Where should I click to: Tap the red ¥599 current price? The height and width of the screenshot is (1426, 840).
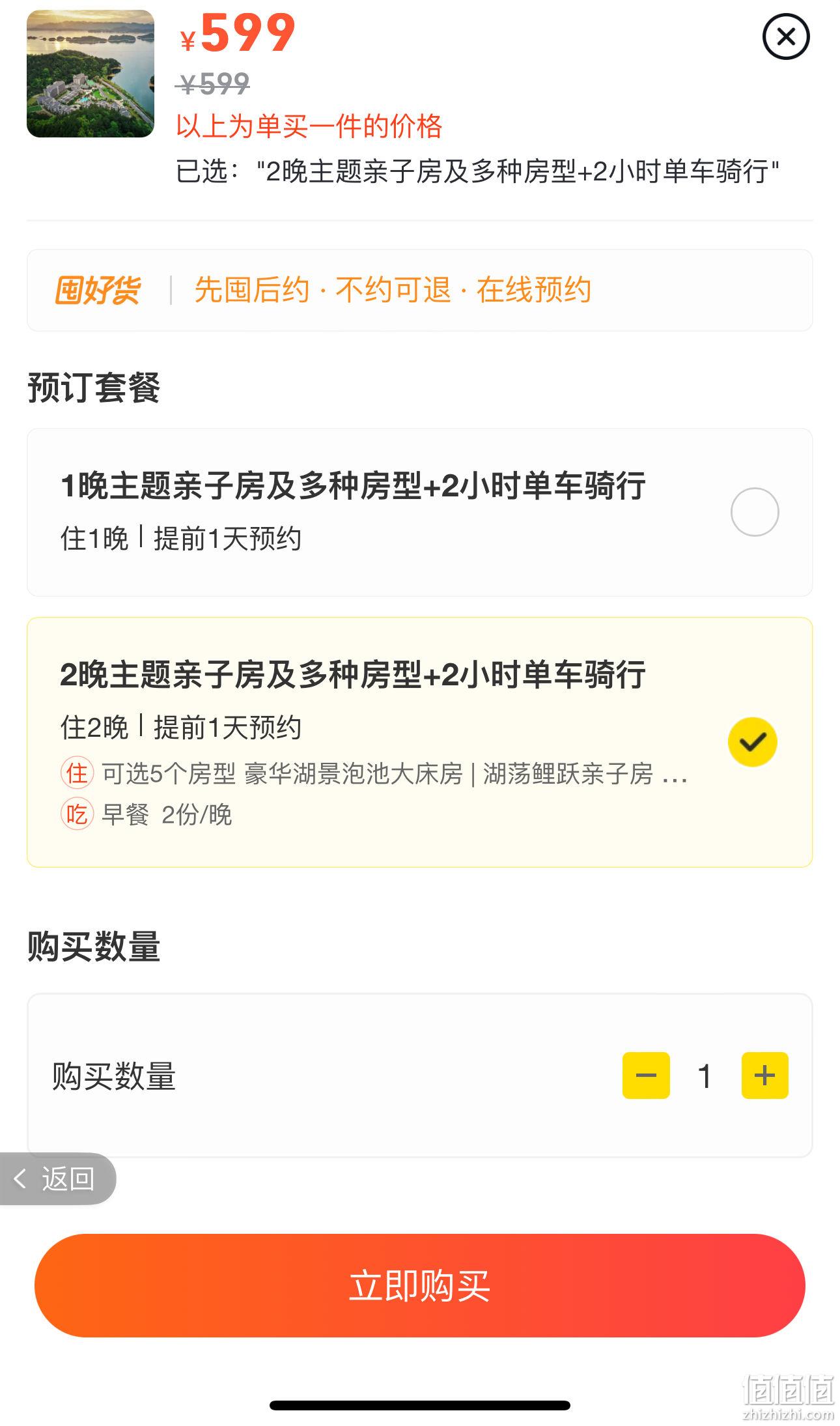pyautogui.click(x=238, y=33)
